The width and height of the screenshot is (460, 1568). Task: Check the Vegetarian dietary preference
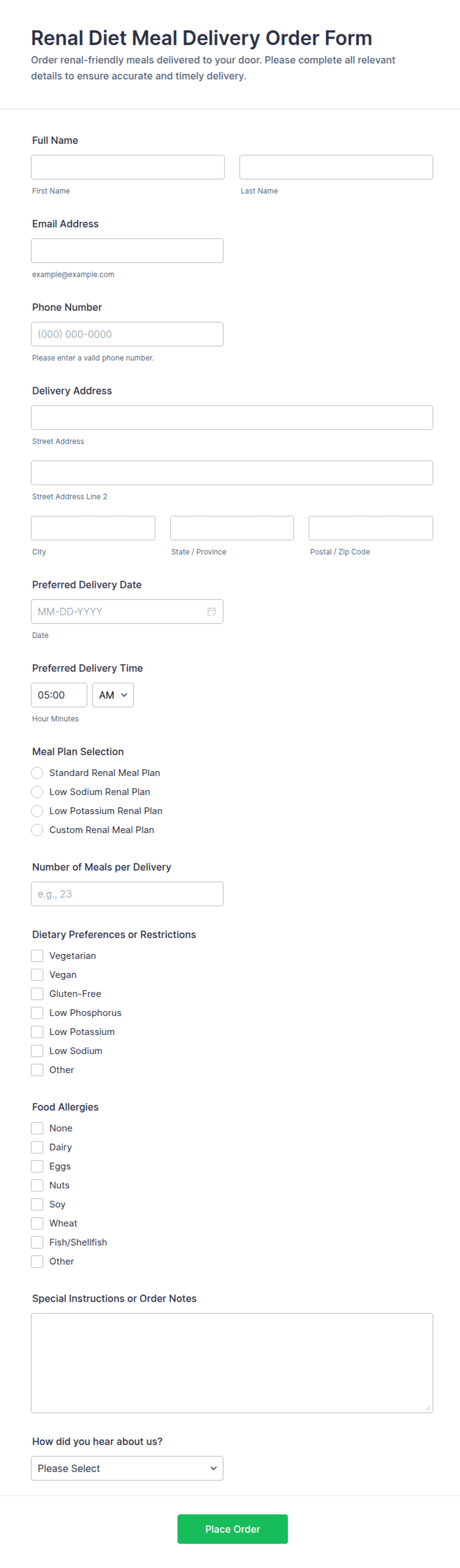(x=37, y=956)
